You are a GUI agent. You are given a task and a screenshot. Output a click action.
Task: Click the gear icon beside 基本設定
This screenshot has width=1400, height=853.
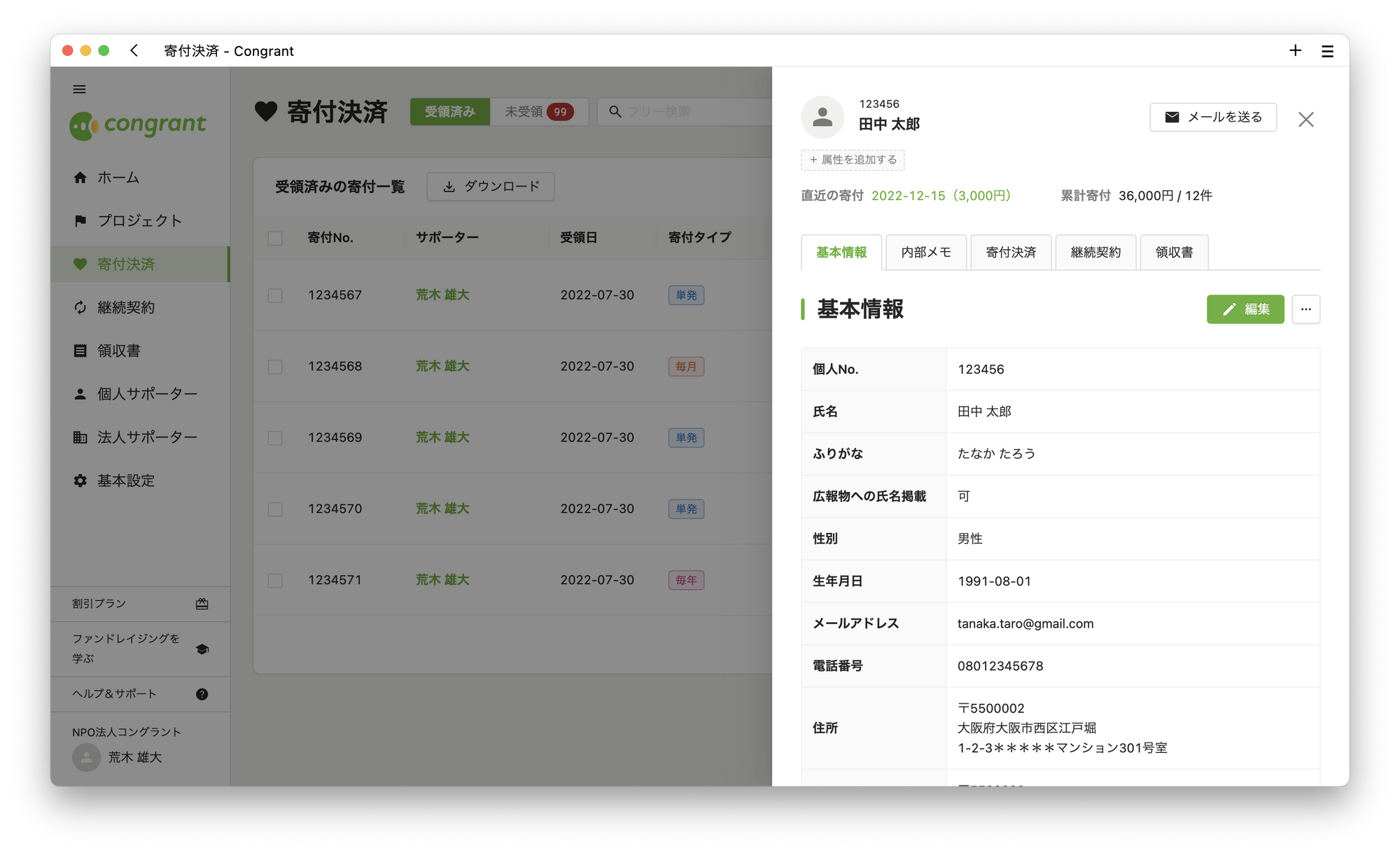(x=80, y=481)
